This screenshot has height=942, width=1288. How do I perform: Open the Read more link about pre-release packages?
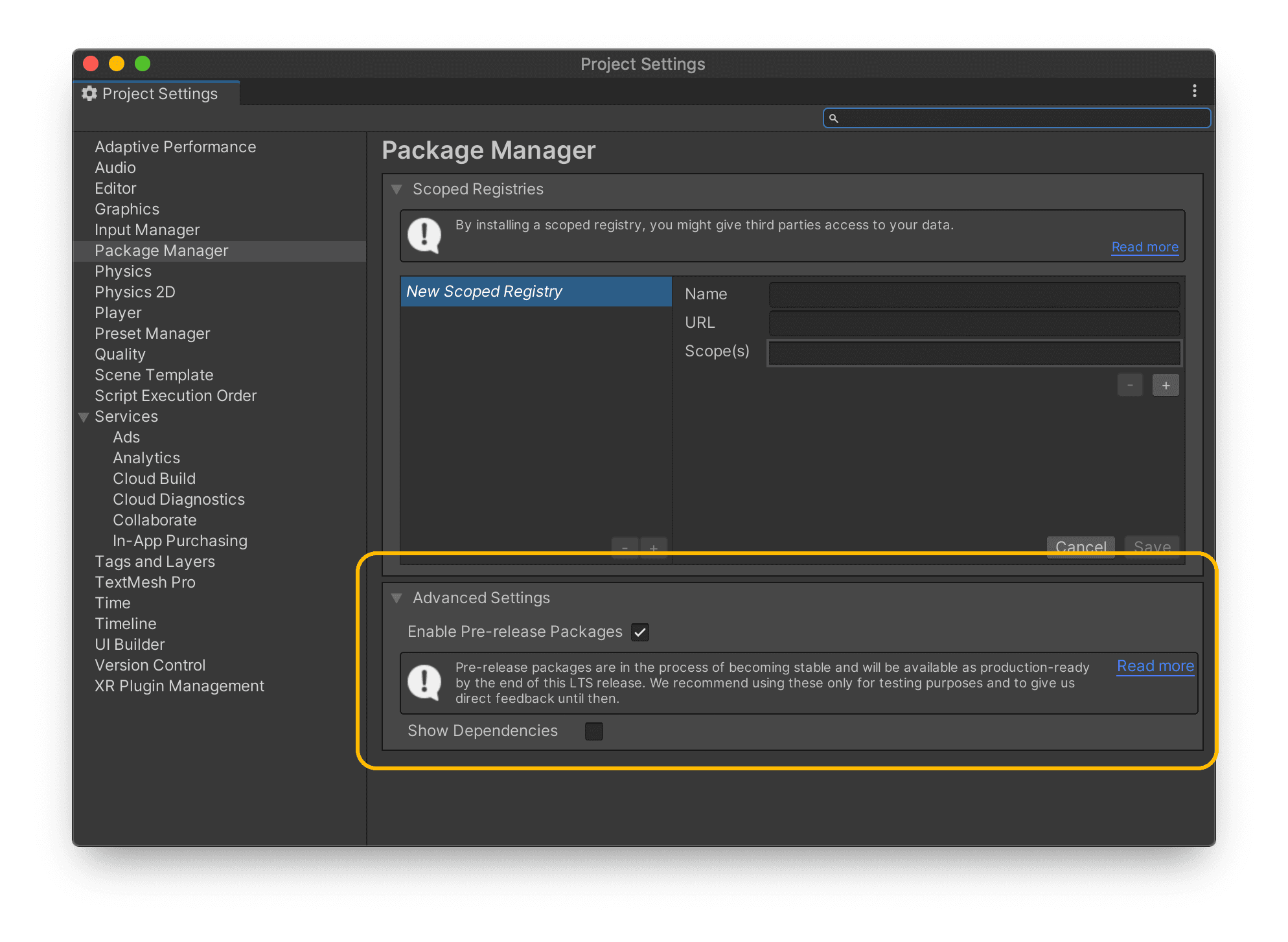click(x=1155, y=666)
